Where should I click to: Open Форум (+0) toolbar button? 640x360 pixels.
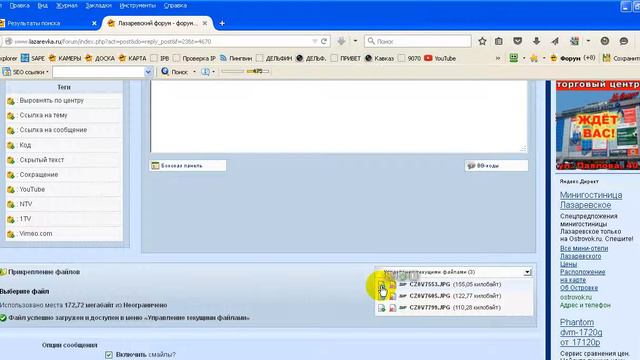(x=573, y=58)
